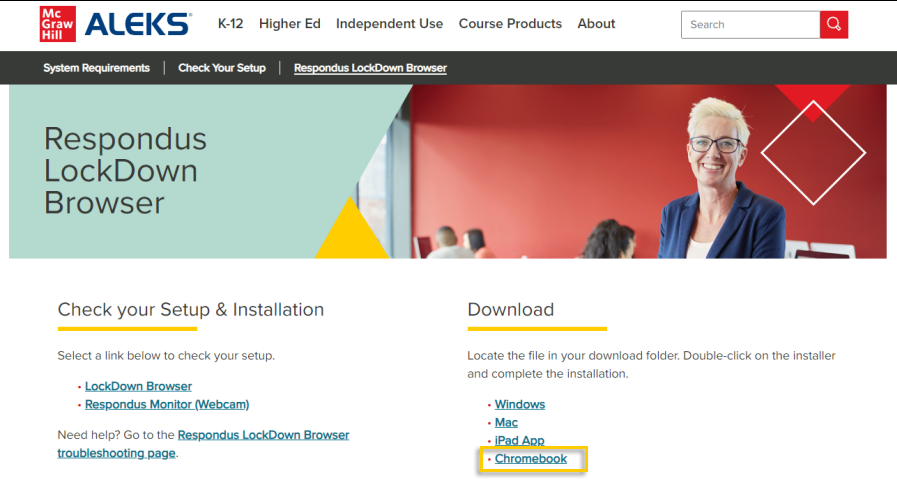Open the About menu
Viewport: 897px width, 491px height.
click(x=596, y=24)
